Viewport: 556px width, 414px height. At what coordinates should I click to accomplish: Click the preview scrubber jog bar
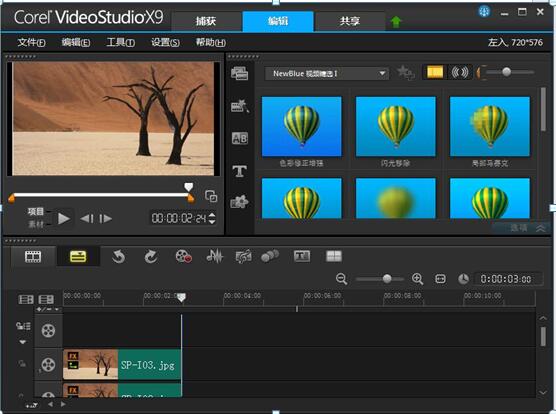click(x=101, y=195)
